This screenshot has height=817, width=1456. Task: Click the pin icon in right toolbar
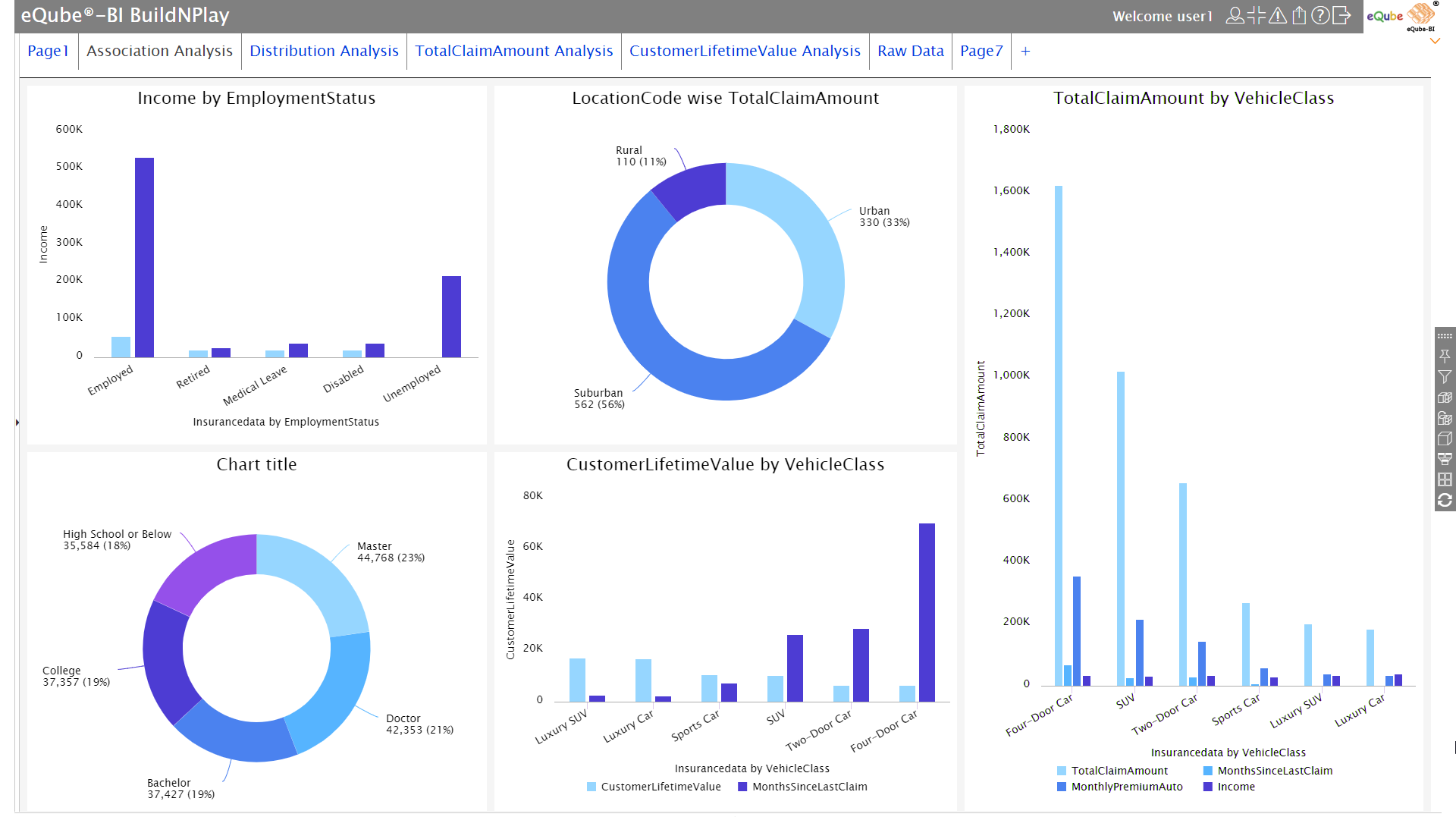tap(1445, 356)
